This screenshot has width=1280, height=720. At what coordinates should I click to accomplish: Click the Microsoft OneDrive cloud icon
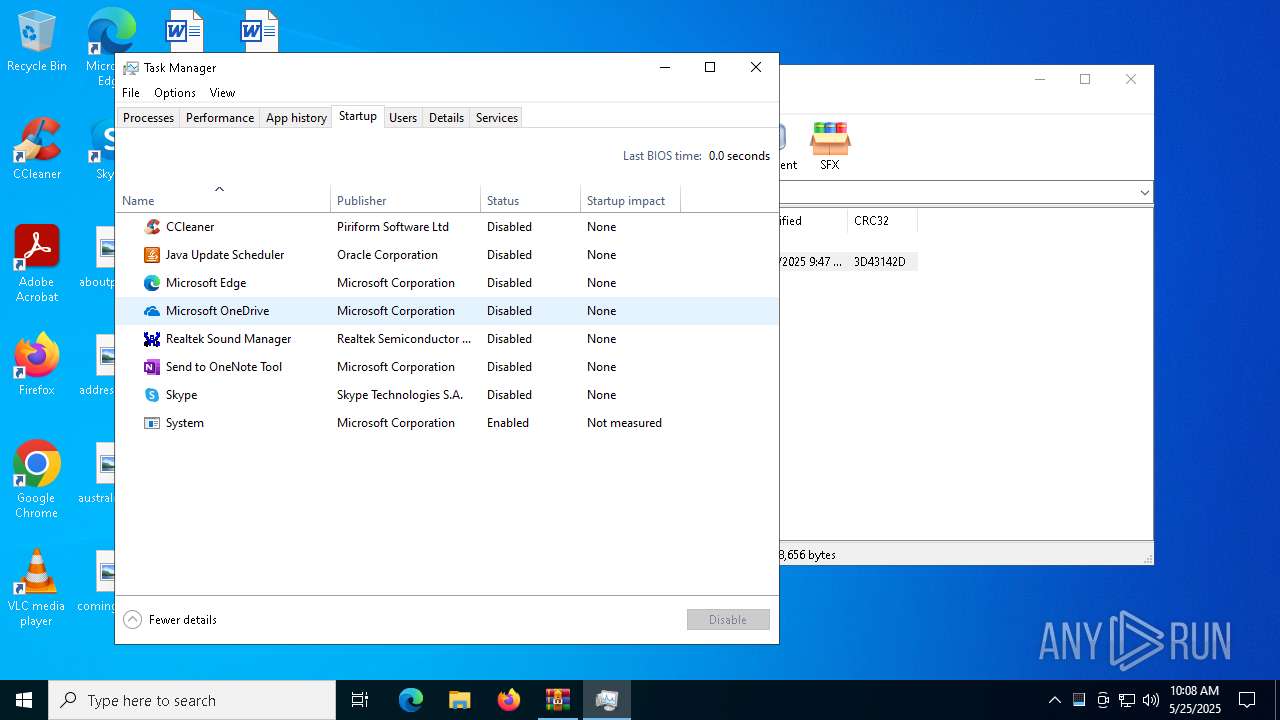152,311
